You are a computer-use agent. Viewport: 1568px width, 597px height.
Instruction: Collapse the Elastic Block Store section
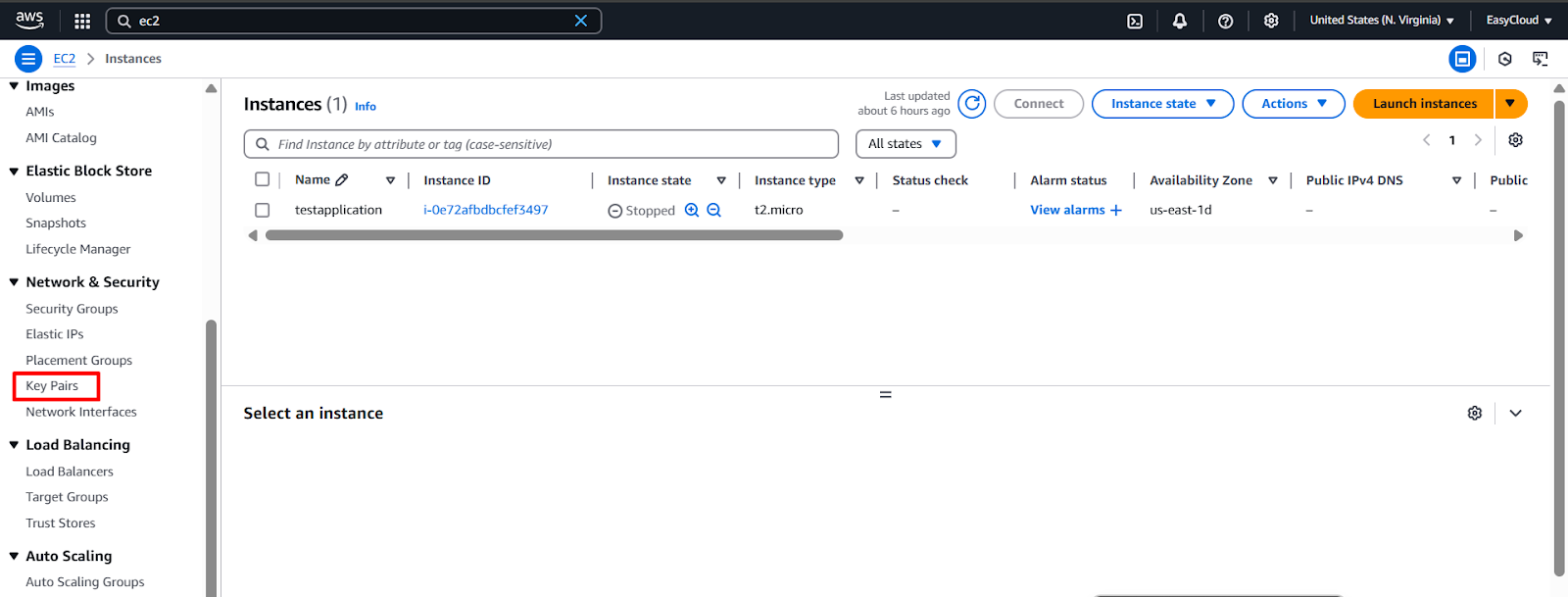(14, 172)
